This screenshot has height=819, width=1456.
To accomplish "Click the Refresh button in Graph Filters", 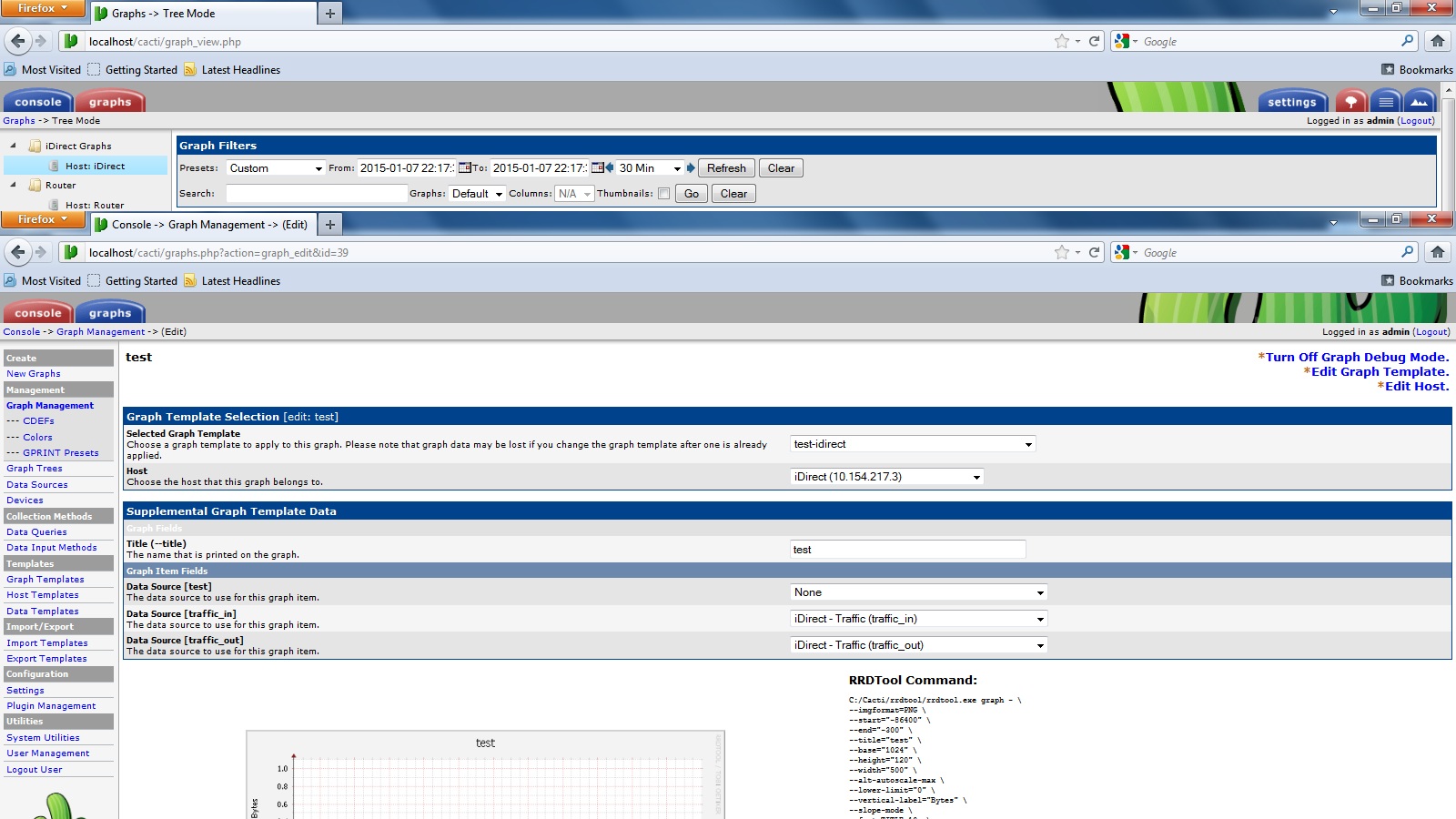I will (x=726, y=167).
